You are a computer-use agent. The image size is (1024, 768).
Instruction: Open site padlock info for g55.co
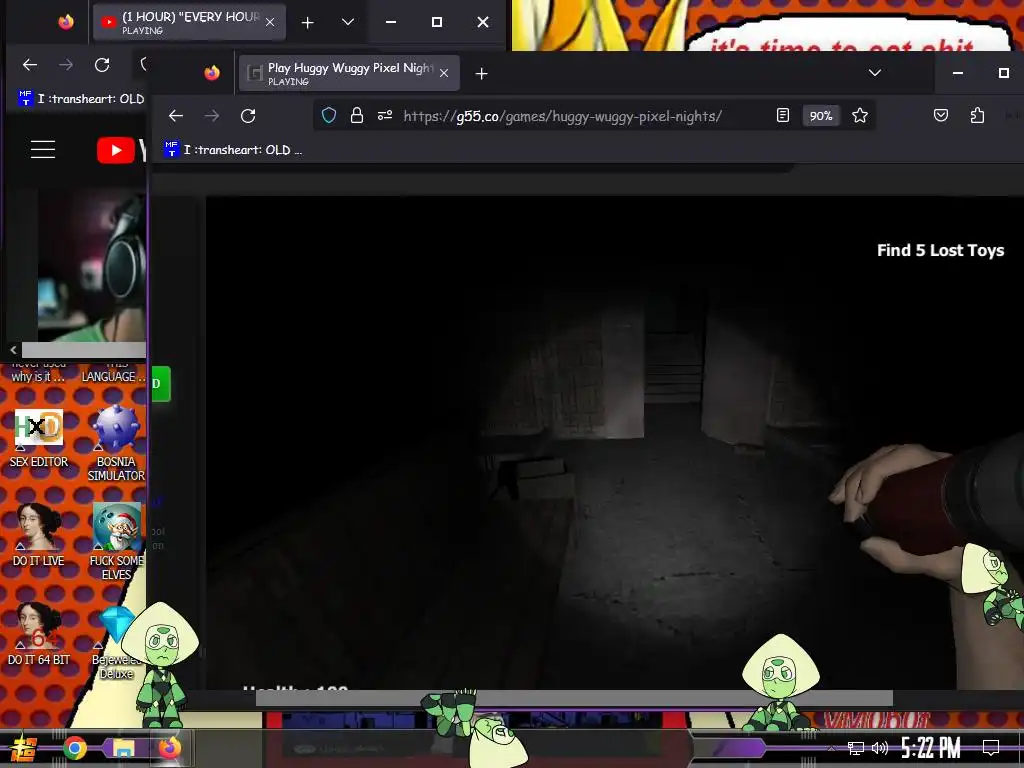(x=357, y=116)
